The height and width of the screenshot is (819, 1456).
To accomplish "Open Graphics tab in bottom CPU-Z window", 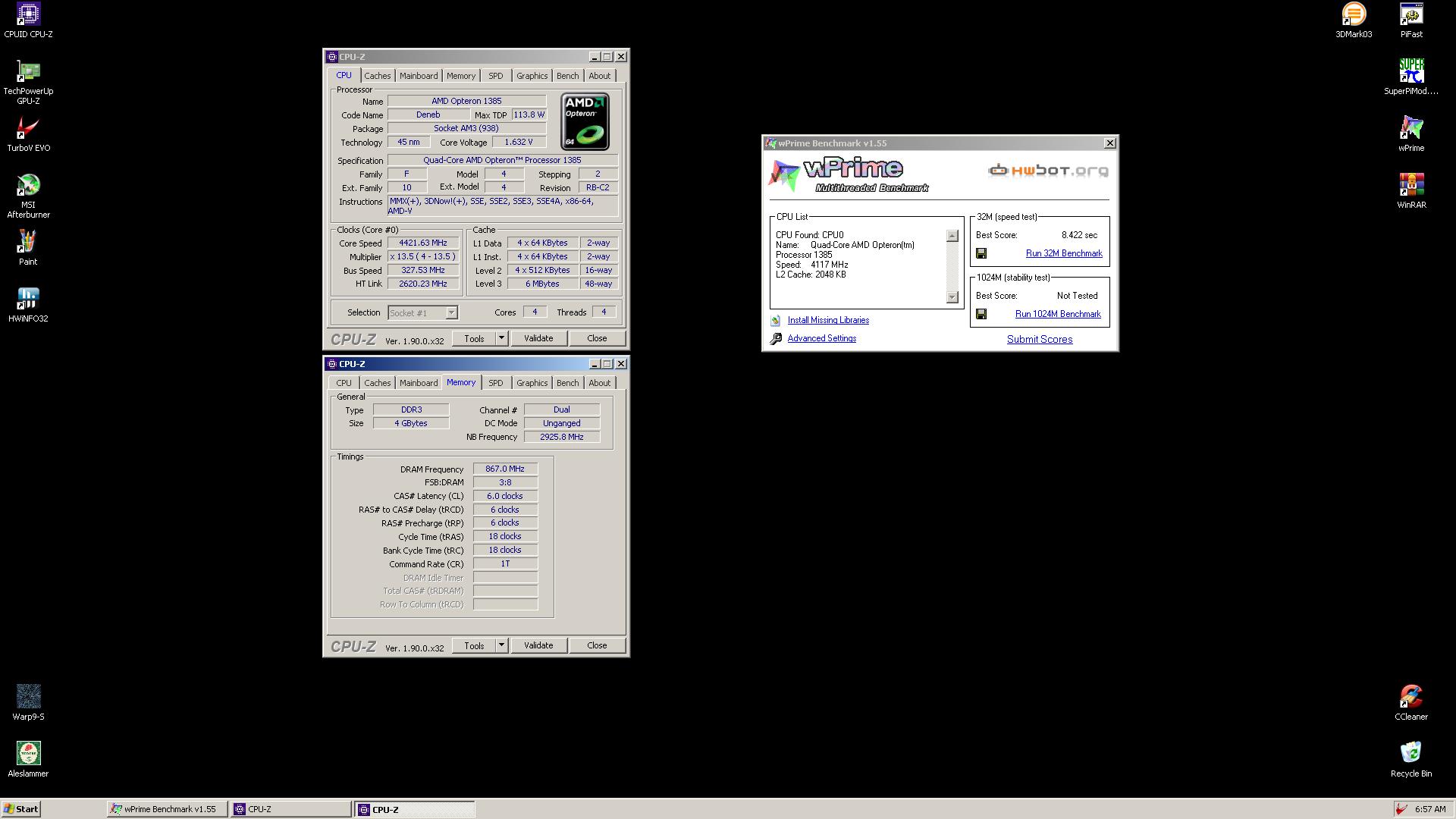I will pyautogui.click(x=532, y=383).
